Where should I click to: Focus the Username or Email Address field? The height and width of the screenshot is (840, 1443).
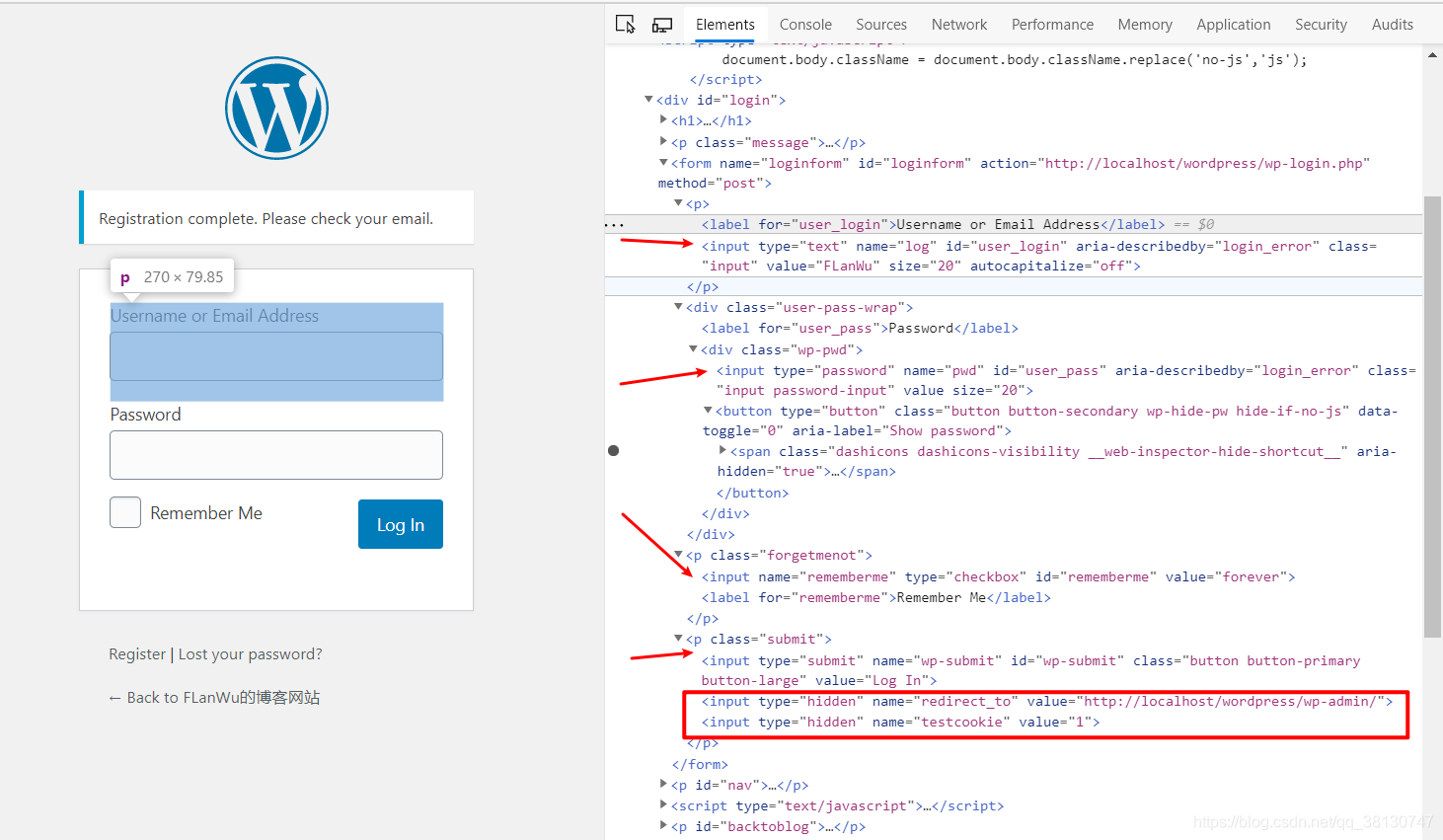(276, 356)
